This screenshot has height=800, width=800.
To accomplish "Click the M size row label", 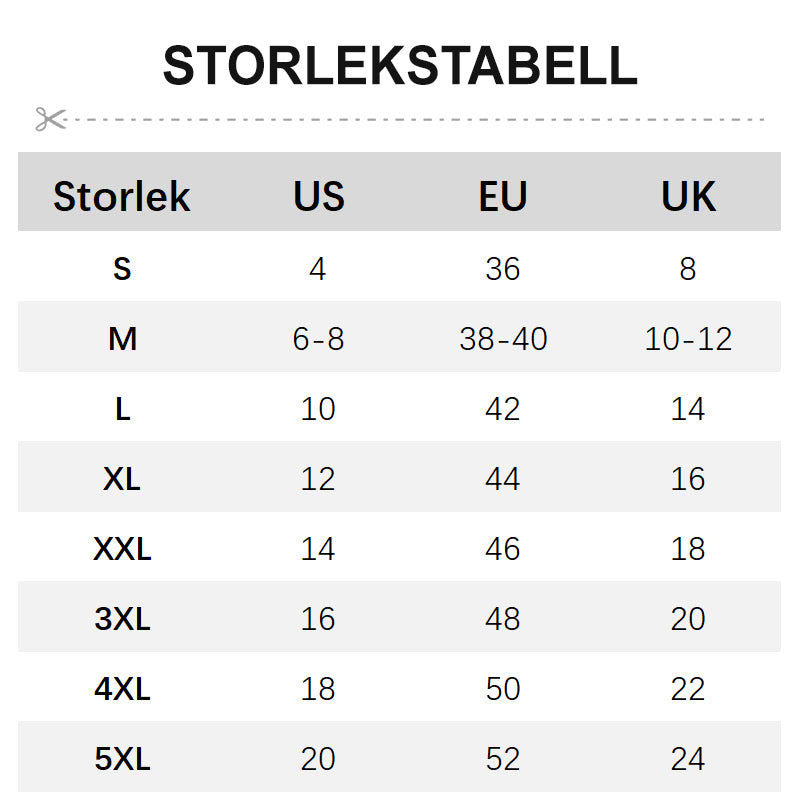I will click(x=122, y=339).
